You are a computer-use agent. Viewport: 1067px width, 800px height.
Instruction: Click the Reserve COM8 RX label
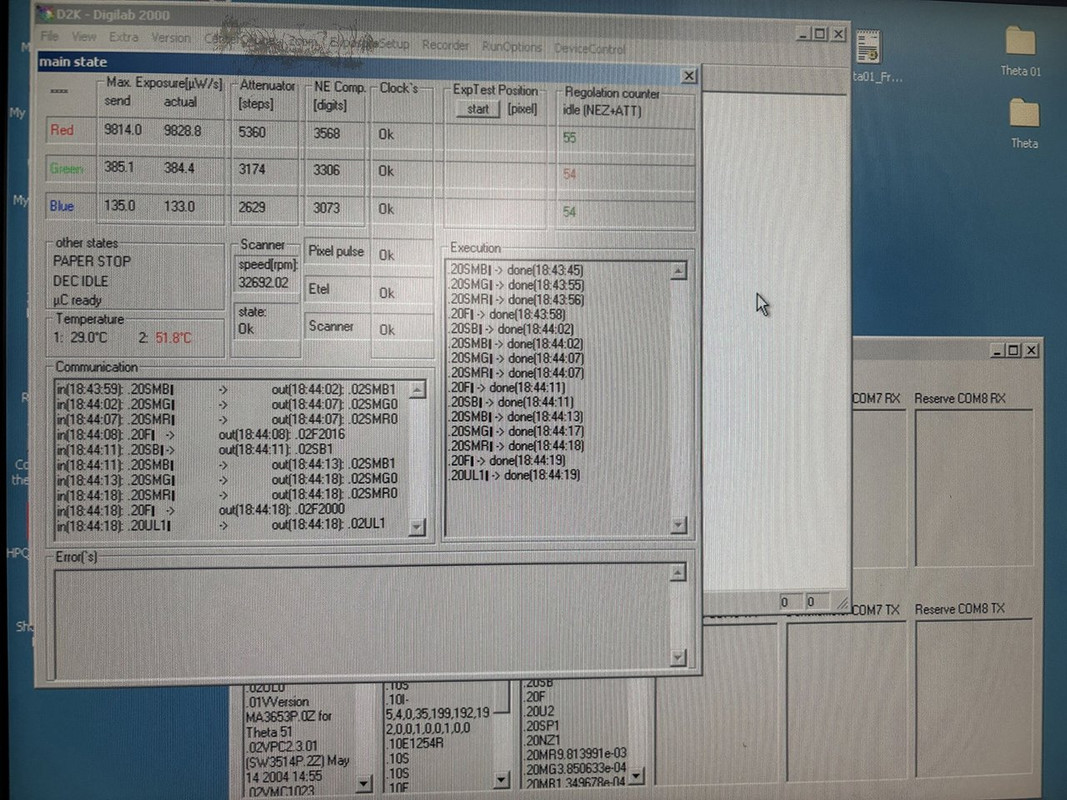[x=959, y=399]
